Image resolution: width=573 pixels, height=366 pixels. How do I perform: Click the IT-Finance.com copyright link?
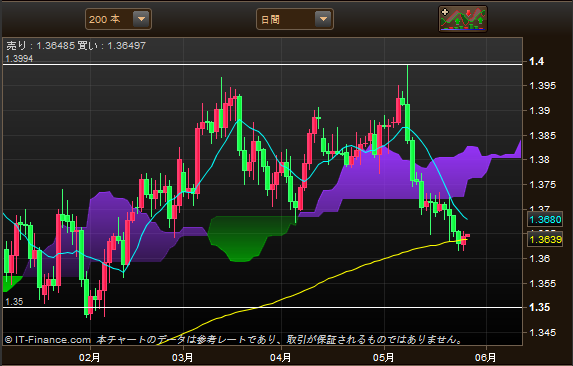[x=48, y=340]
